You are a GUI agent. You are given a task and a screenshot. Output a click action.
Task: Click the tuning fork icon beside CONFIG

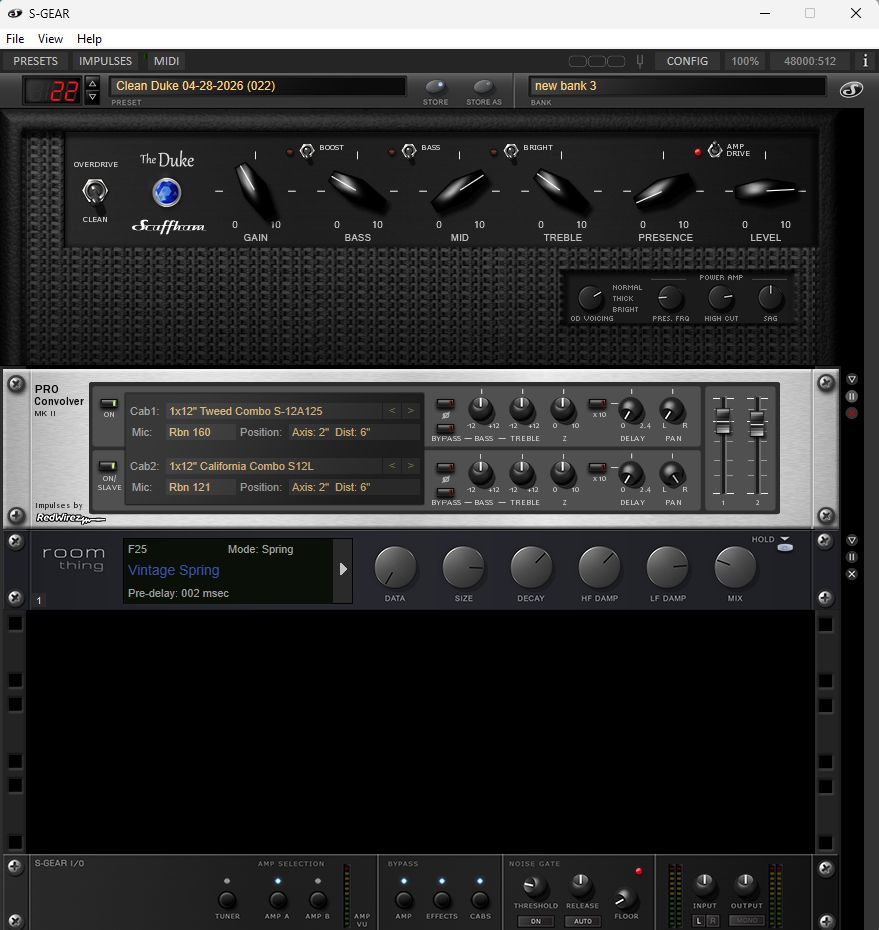click(x=640, y=61)
